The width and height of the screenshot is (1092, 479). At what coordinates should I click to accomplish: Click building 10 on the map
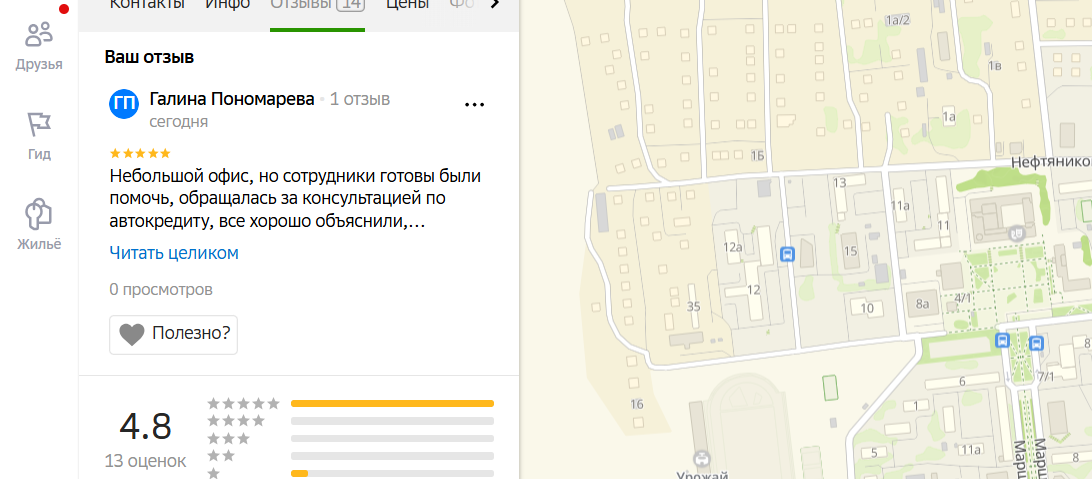pyautogui.click(x=867, y=308)
